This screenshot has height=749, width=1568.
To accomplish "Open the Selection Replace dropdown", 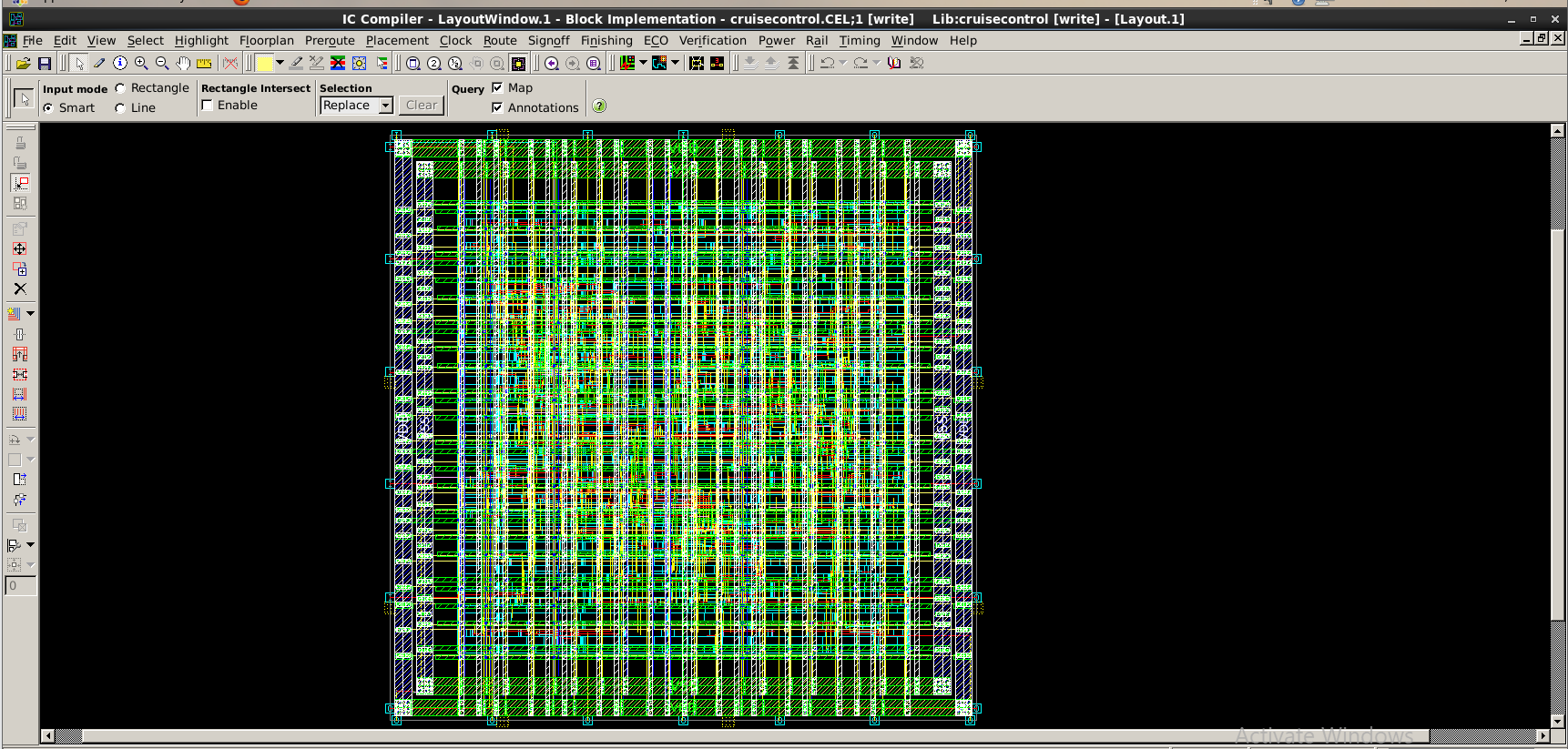I will point(356,106).
